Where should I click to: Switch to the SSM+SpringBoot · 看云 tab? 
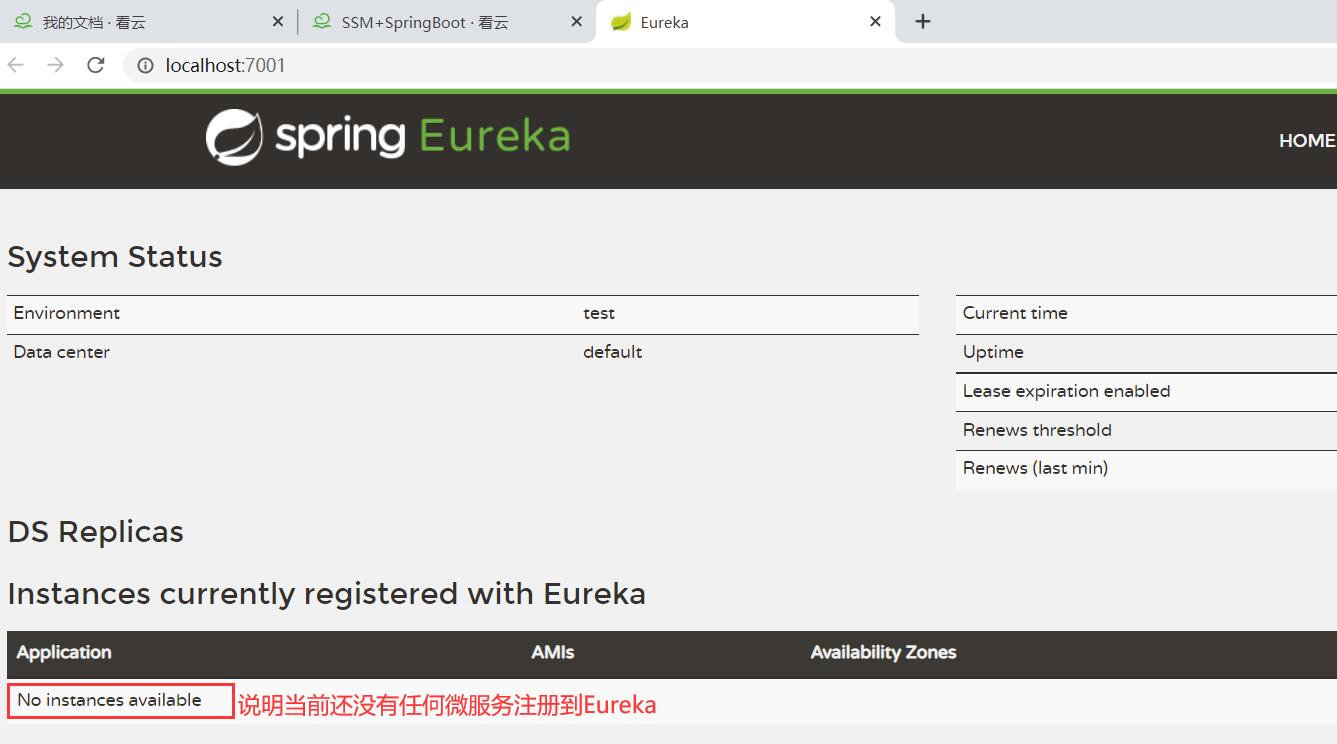coord(446,22)
